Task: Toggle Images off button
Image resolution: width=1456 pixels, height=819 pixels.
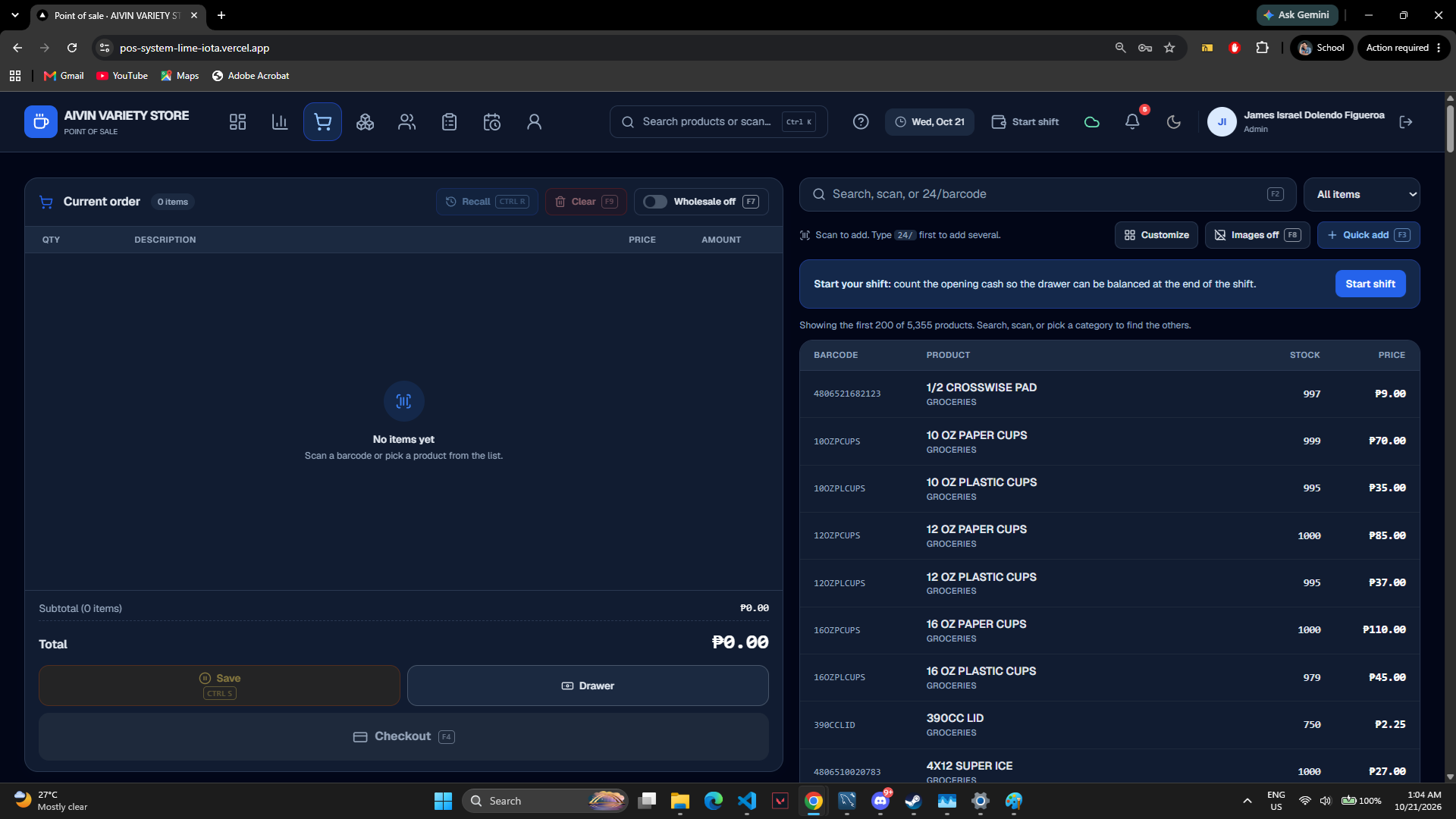Action: (1257, 235)
